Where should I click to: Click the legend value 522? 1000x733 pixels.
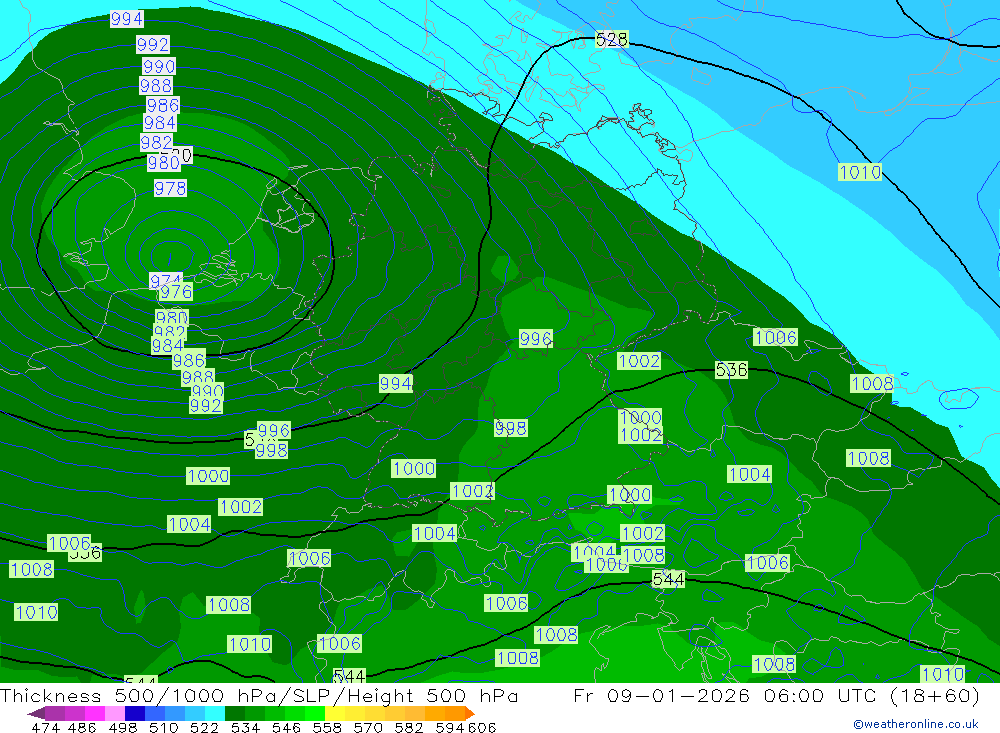click(x=205, y=727)
